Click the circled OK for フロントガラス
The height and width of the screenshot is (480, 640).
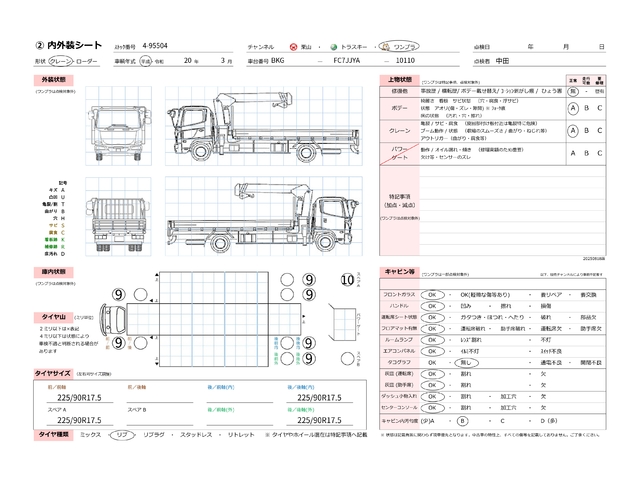point(433,296)
